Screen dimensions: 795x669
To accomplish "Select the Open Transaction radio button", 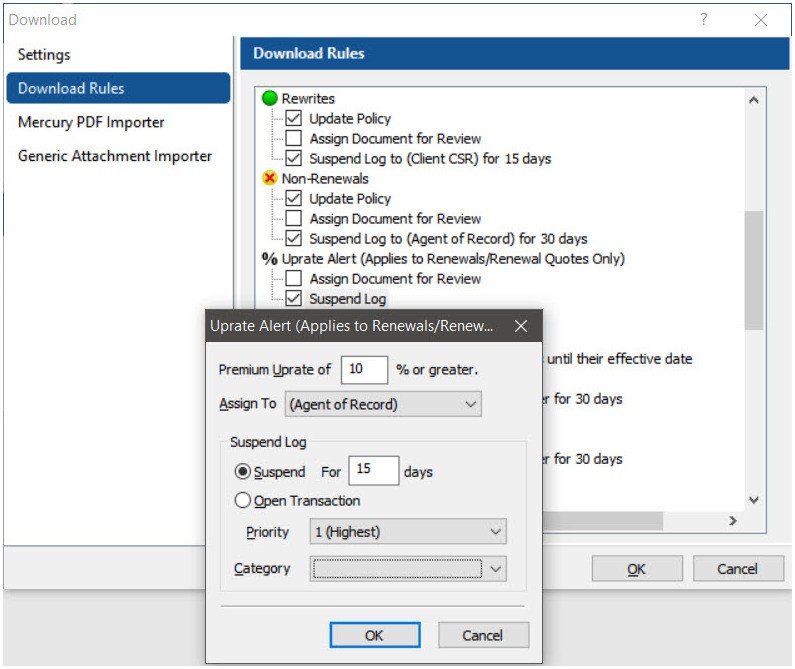I will pyautogui.click(x=242, y=500).
